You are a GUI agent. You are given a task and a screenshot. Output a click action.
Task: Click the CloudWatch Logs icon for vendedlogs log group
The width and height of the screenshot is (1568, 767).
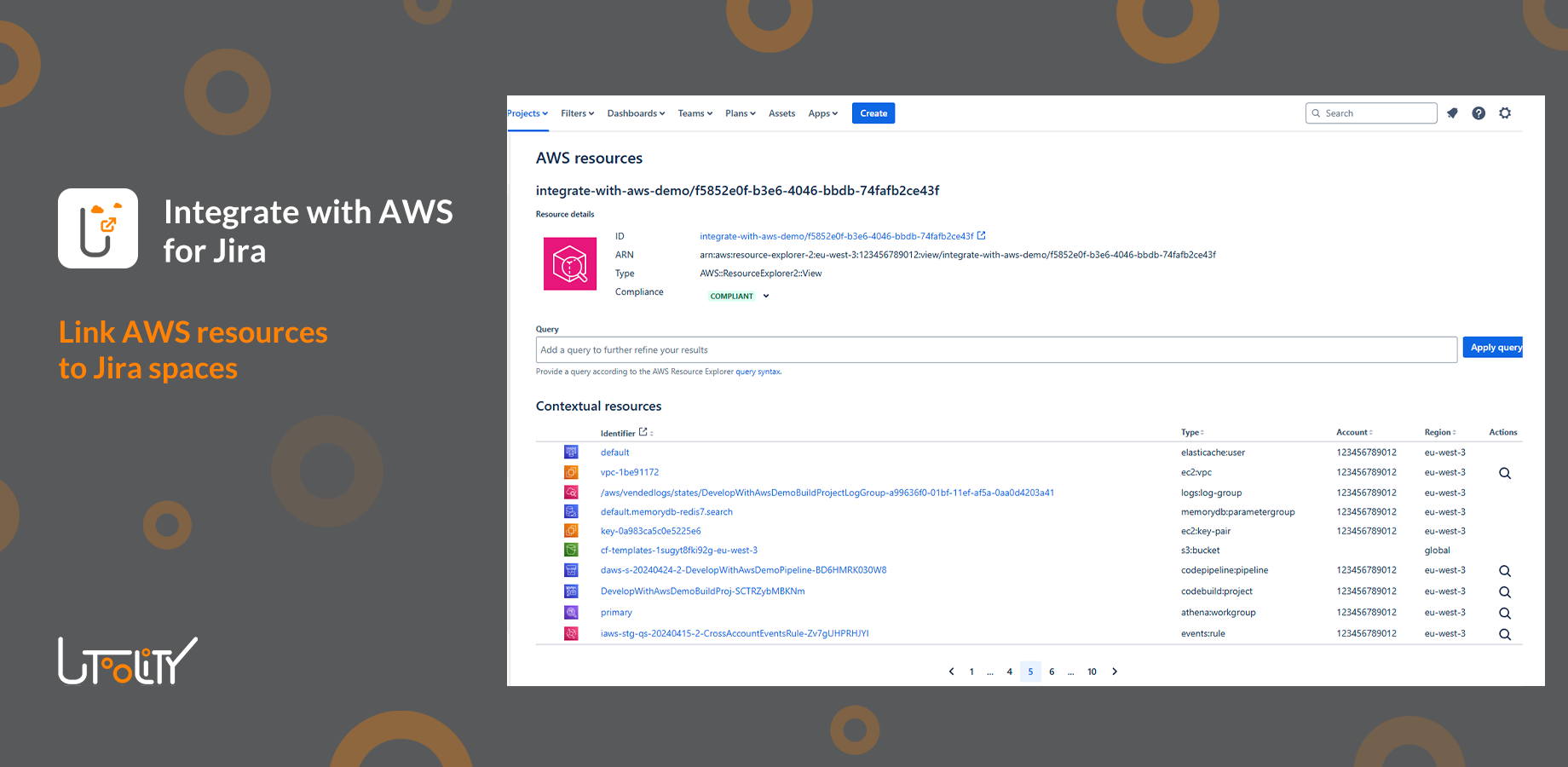[571, 492]
